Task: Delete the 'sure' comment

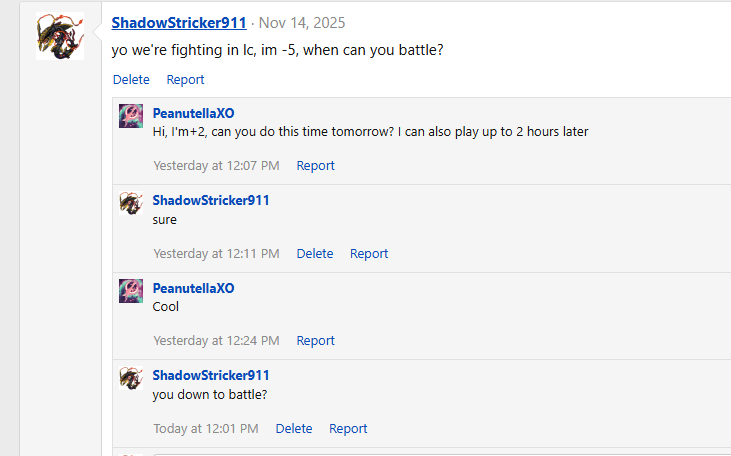Action: point(315,254)
